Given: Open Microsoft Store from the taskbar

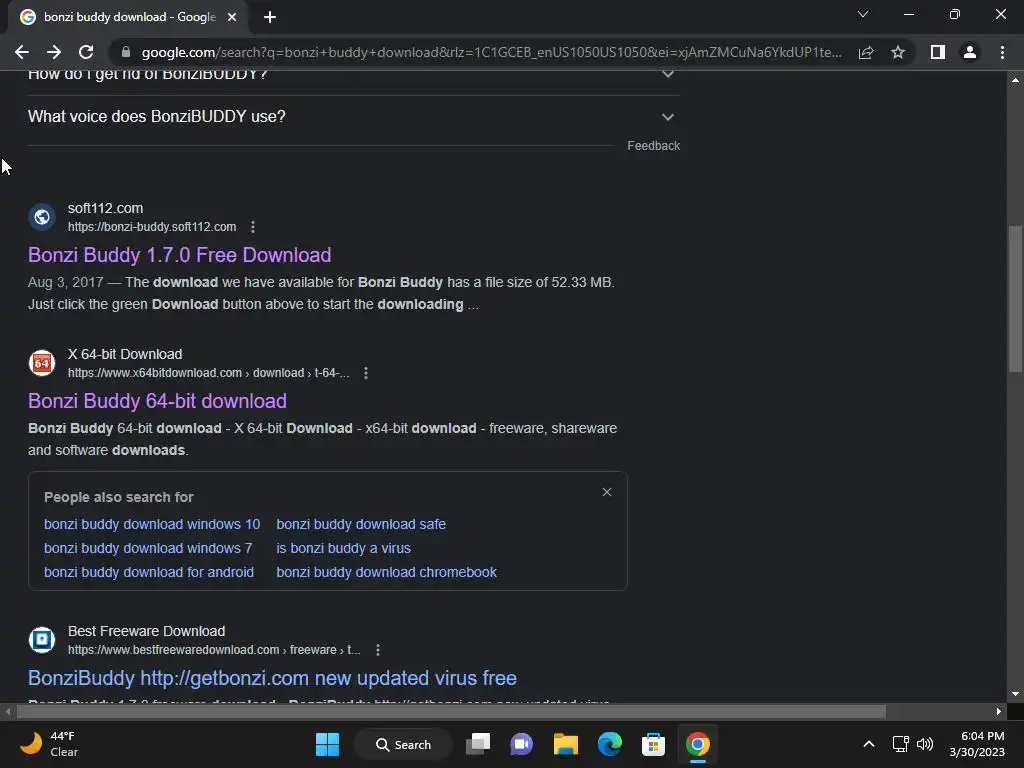Looking at the screenshot, I should point(653,744).
